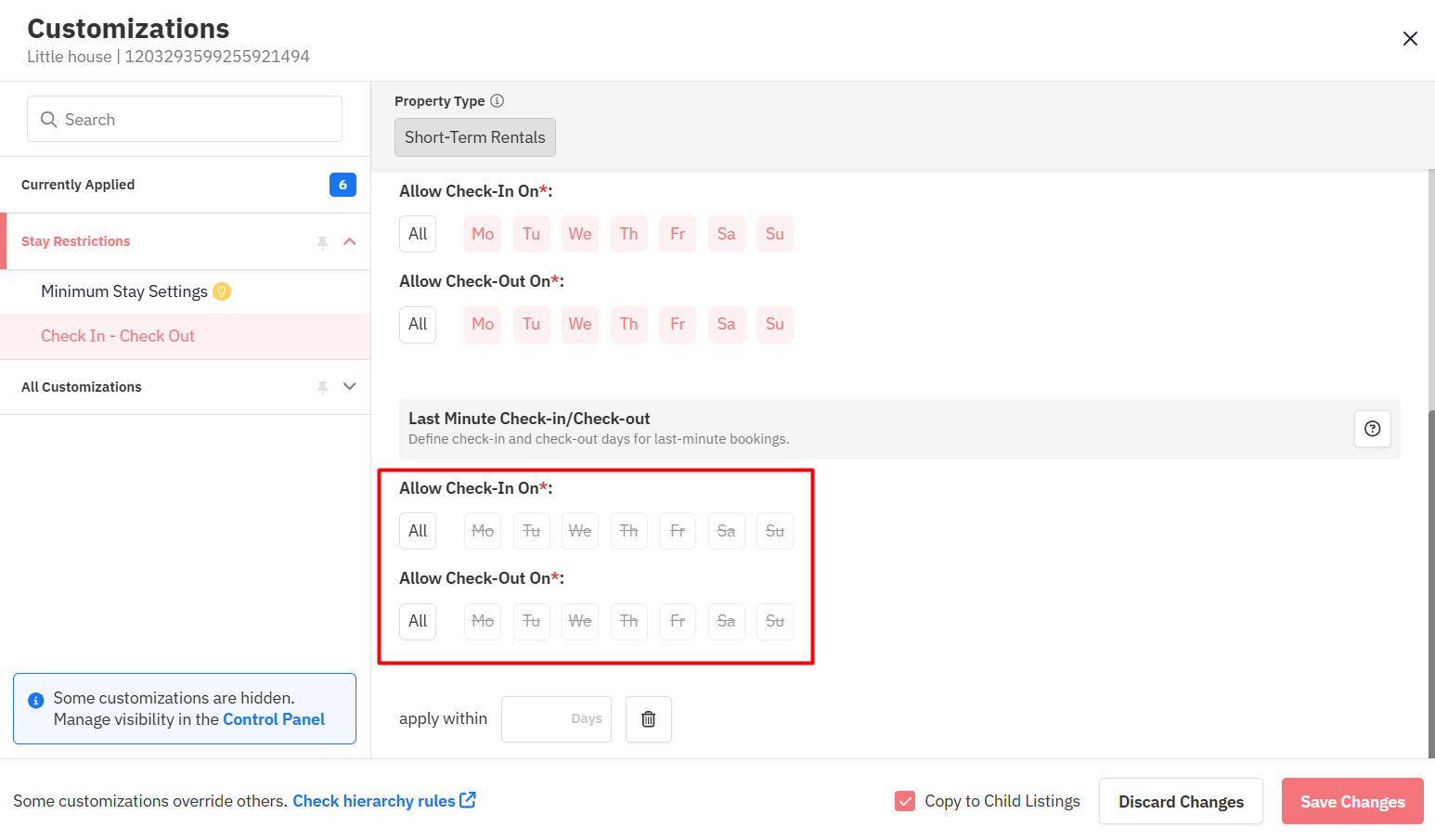Screen dimensions: 1435x840
Task: Enable Fr for last-minute check-out
Action: click(678, 621)
